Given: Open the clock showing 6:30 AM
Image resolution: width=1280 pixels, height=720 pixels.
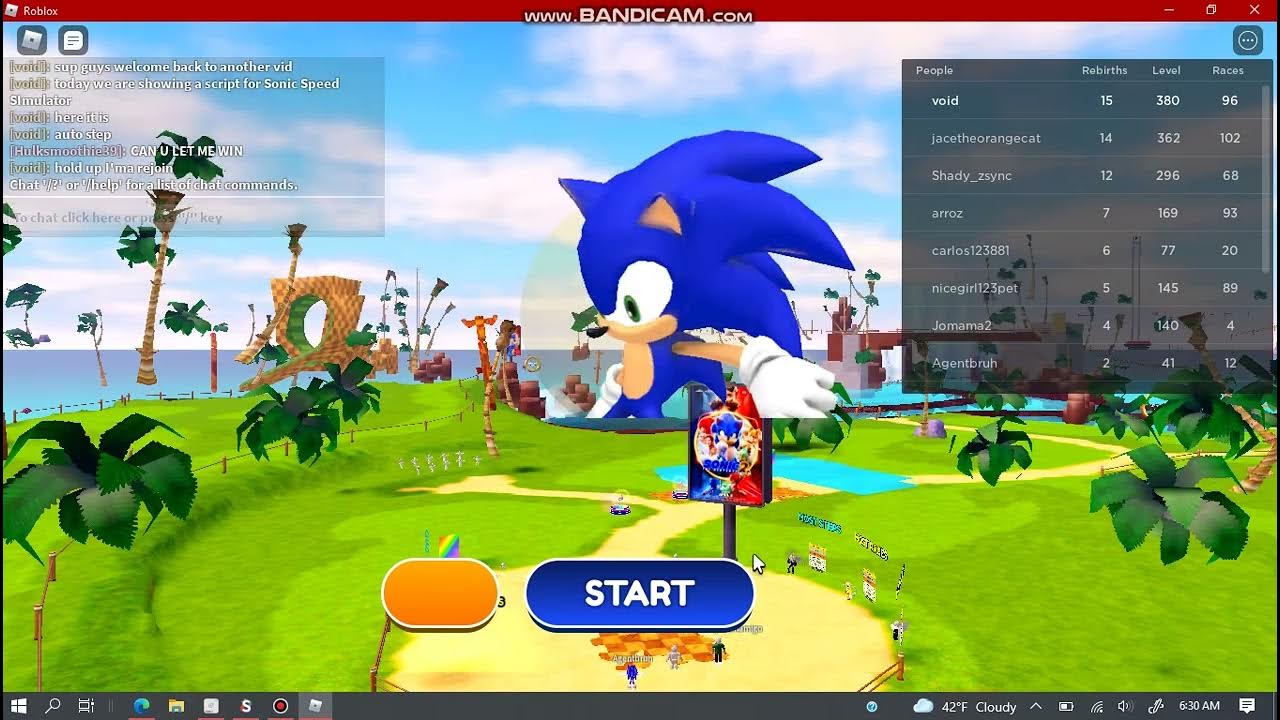Looking at the screenshot, I should click(1199, 706).
